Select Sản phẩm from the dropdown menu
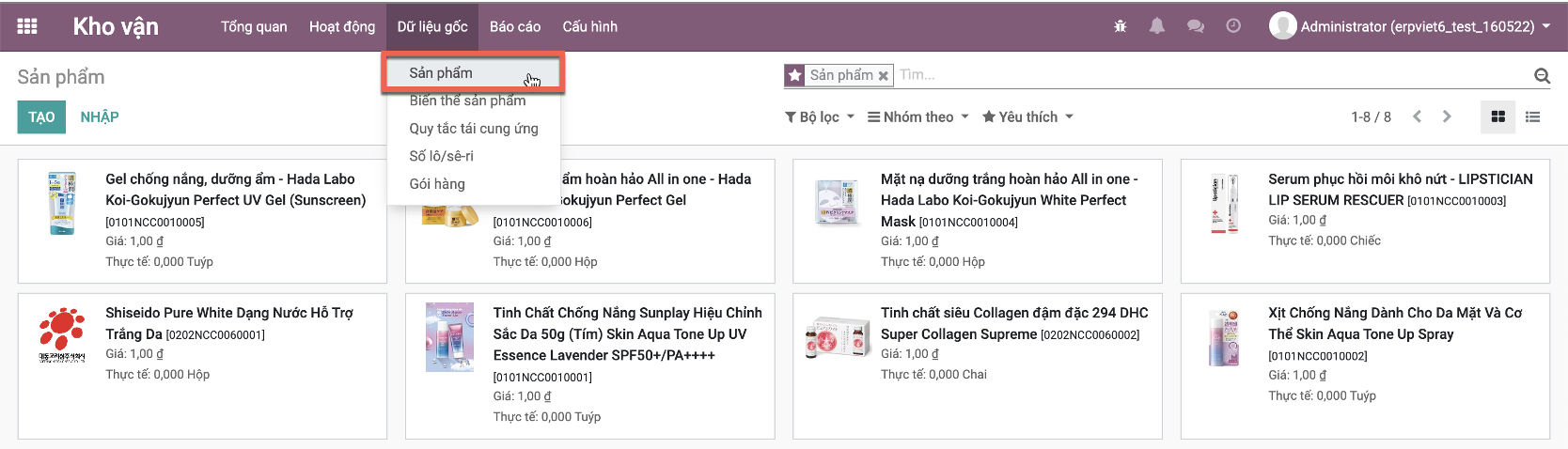 (472, 73)
